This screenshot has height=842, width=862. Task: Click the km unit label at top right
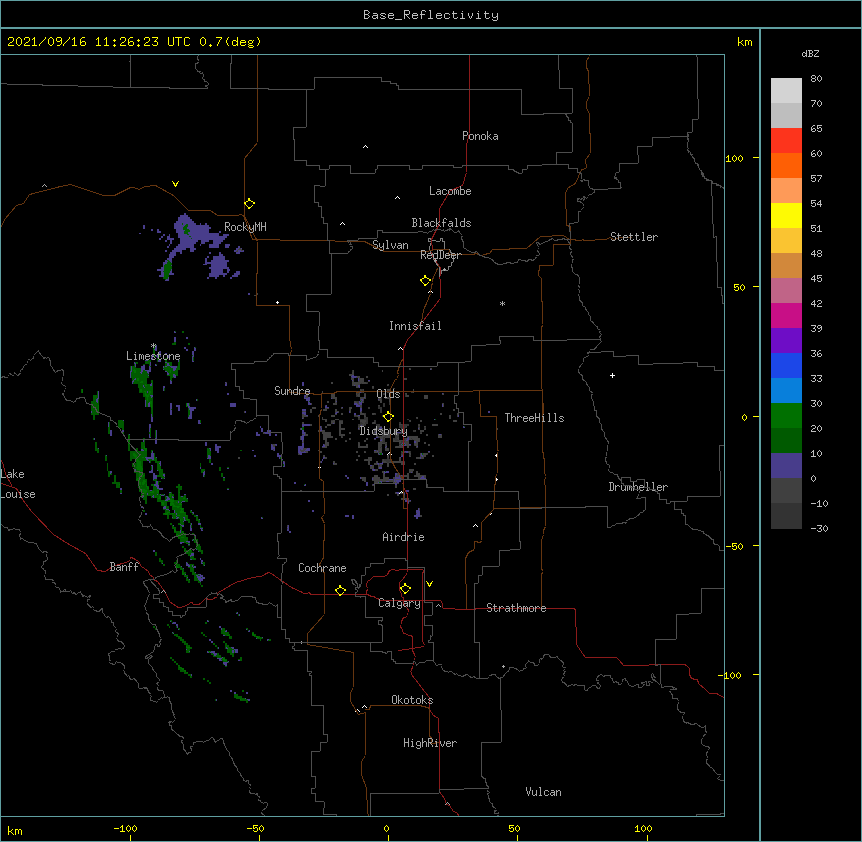[x=744, y=42]
